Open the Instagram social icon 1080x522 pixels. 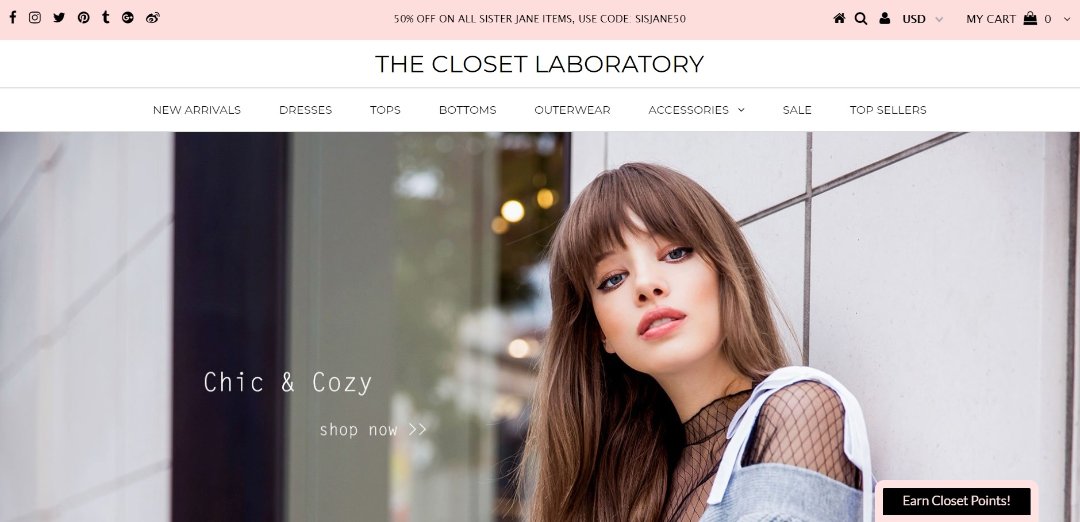35,18
